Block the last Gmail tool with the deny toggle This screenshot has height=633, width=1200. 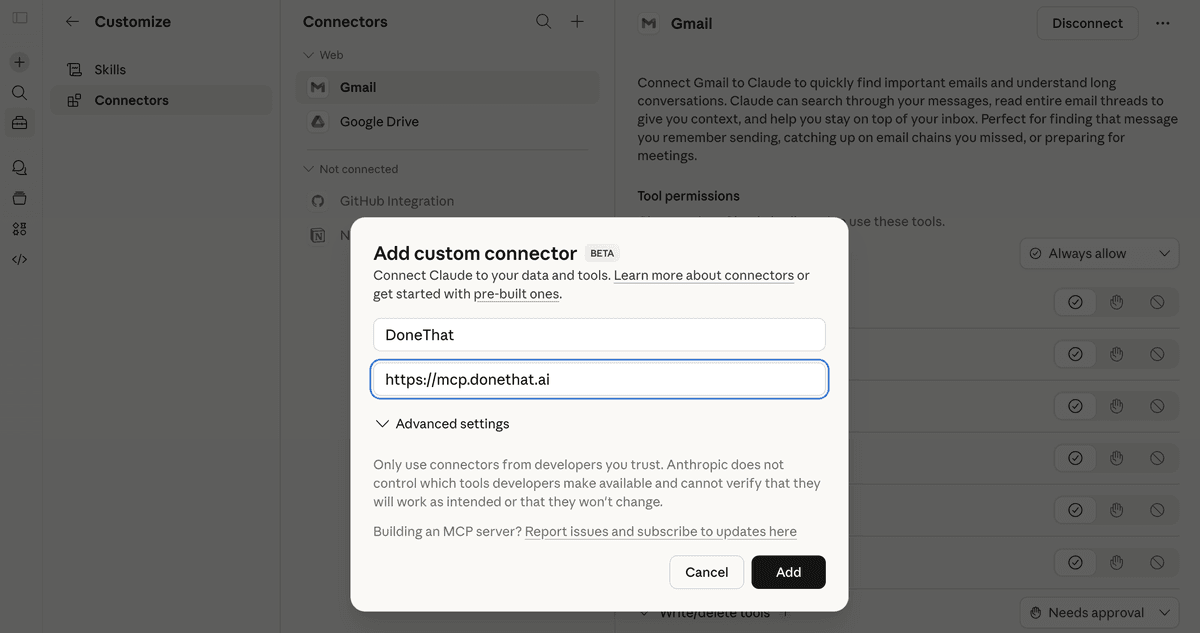1157,562
